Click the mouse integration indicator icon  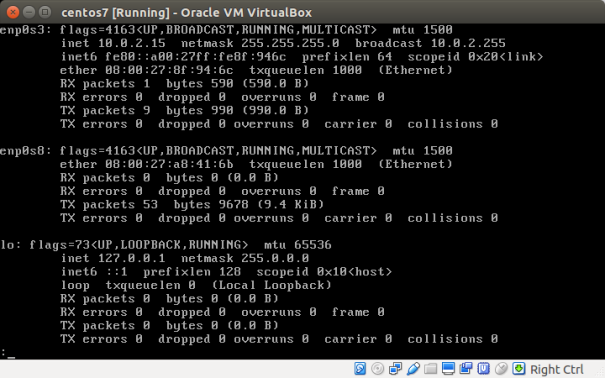501,369
